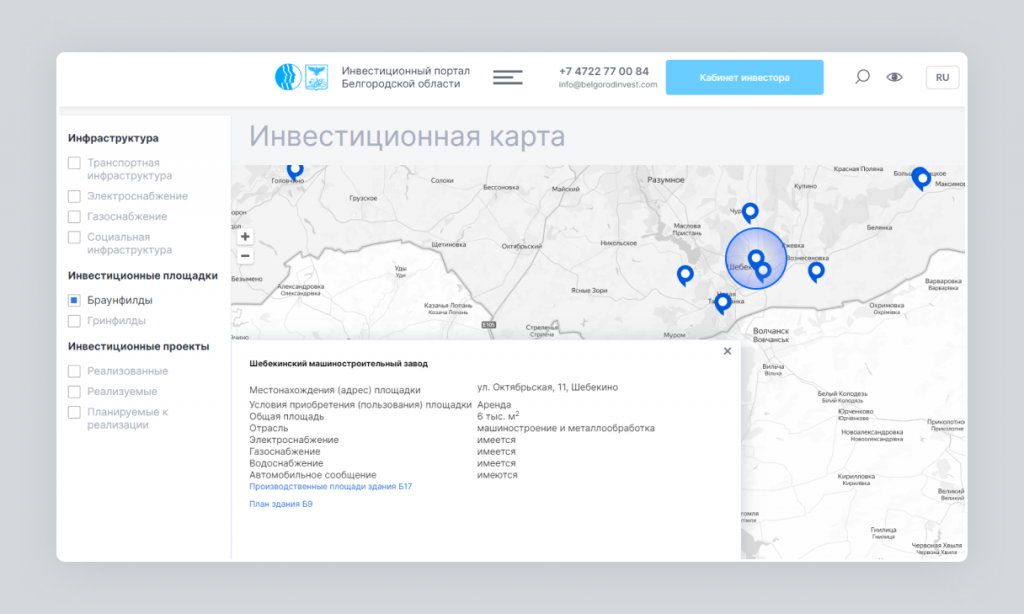Image resolution: width=1024 pixels, height=614 pixels.
Task: Enable Планируемые к реализации checkbox
Action: (x=74, y=412)
